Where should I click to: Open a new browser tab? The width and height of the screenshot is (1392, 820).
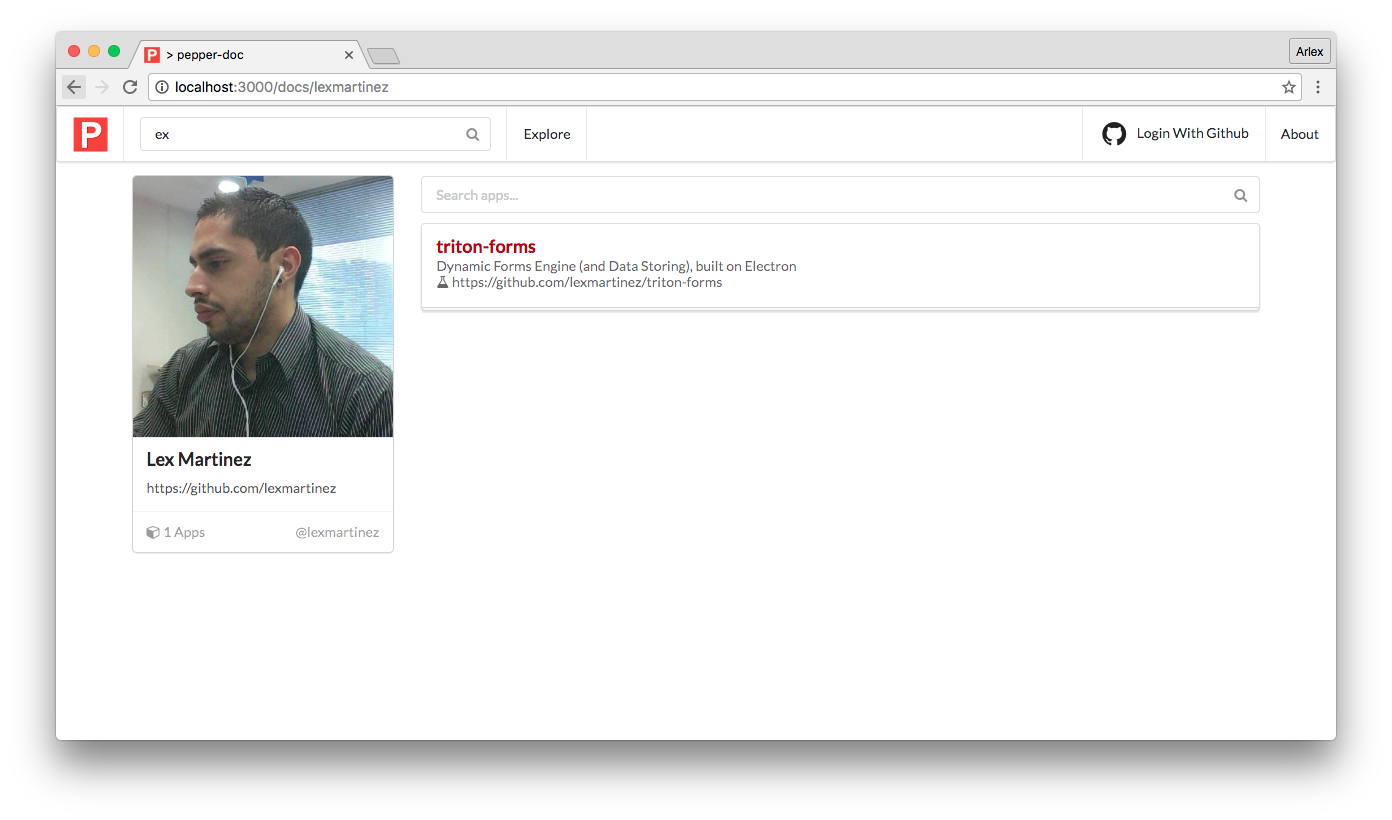click(384, 56)
